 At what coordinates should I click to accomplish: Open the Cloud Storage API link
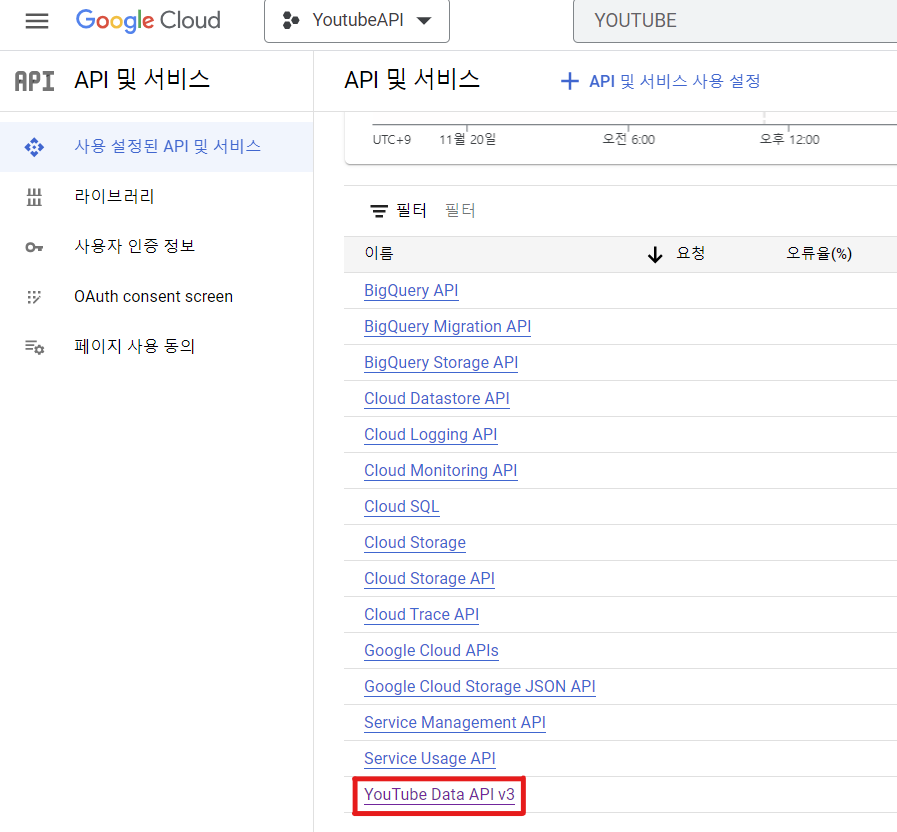[429, 579]
